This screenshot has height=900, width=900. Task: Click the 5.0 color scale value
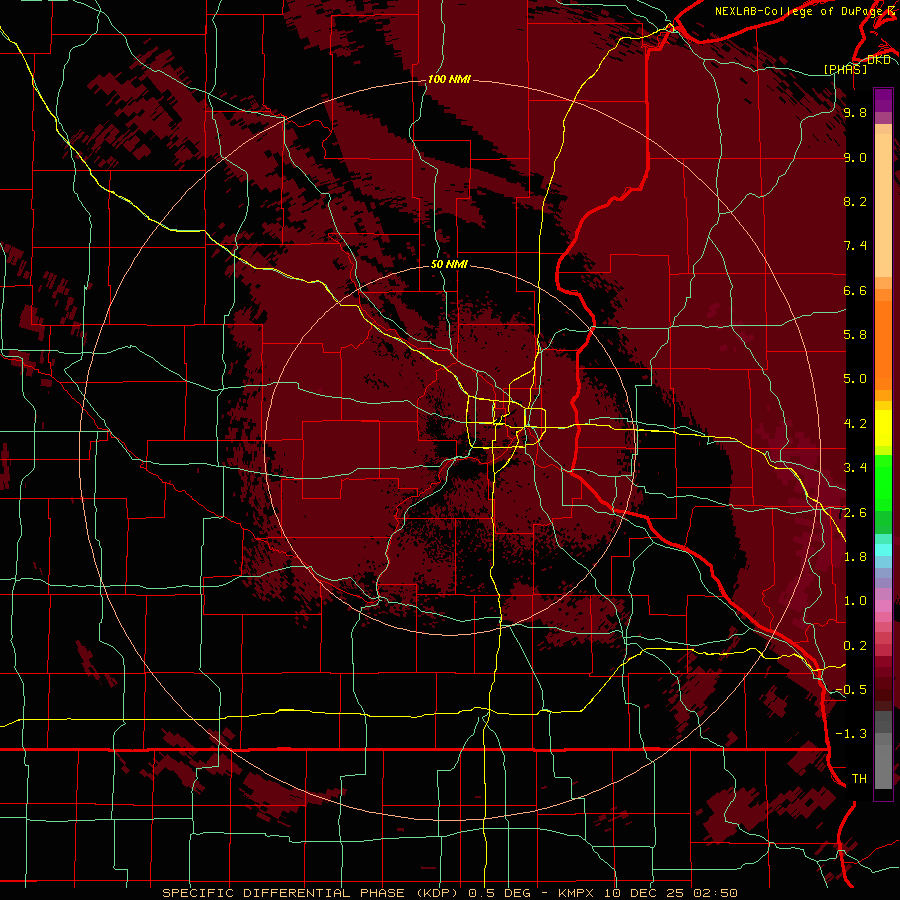(x=855, y=379)
